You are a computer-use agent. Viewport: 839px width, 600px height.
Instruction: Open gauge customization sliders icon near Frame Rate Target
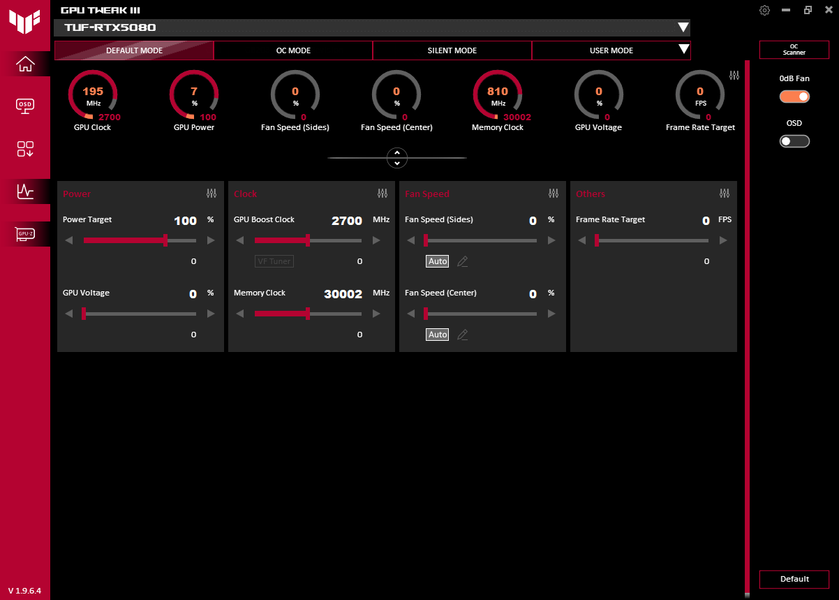(x=734, y=76)
